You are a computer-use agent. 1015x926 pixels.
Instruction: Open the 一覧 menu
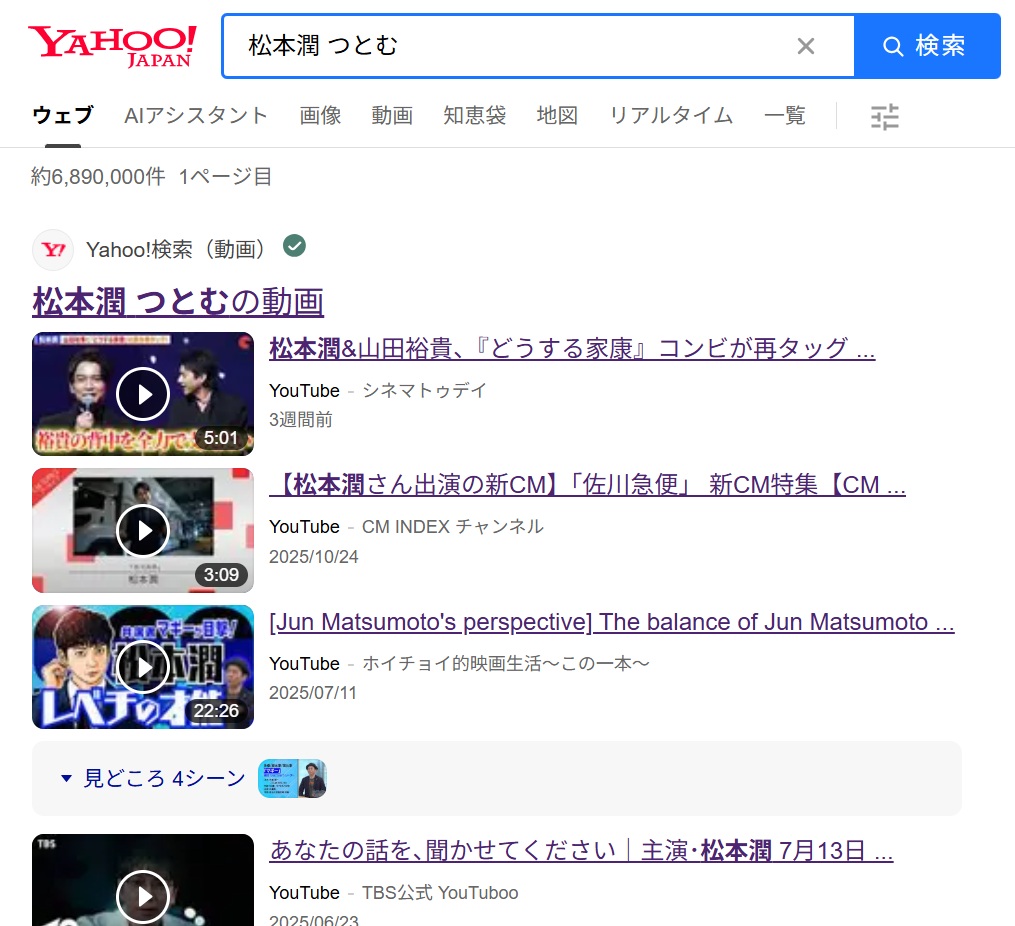[784, 116]
